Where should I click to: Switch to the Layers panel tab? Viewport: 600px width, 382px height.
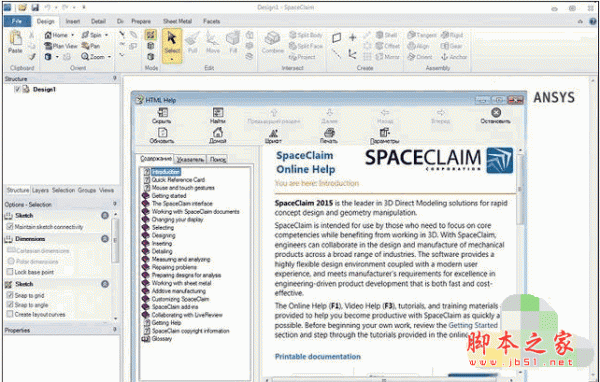tap(40, 190)
